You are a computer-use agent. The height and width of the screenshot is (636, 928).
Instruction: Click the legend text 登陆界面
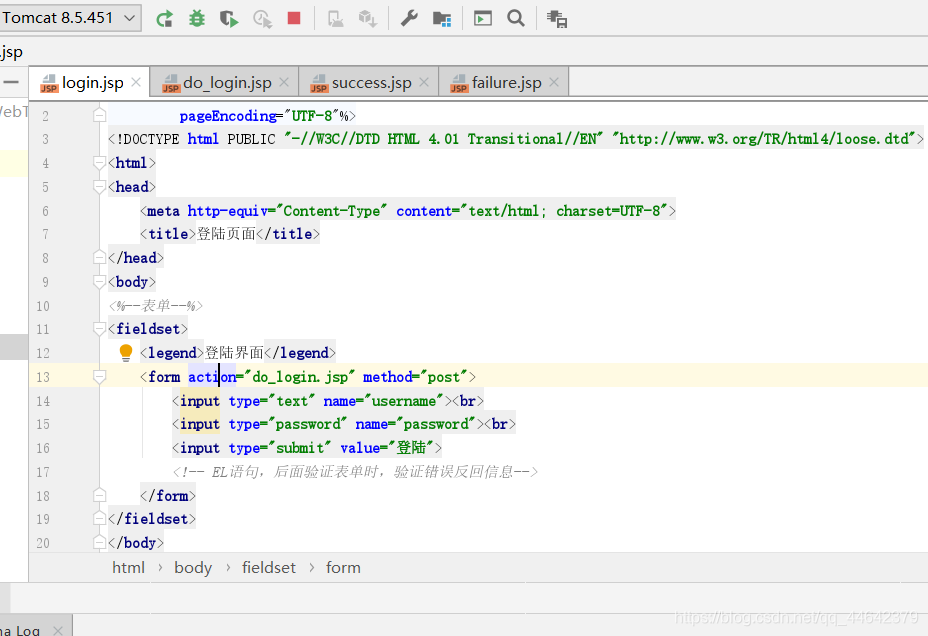234,353
